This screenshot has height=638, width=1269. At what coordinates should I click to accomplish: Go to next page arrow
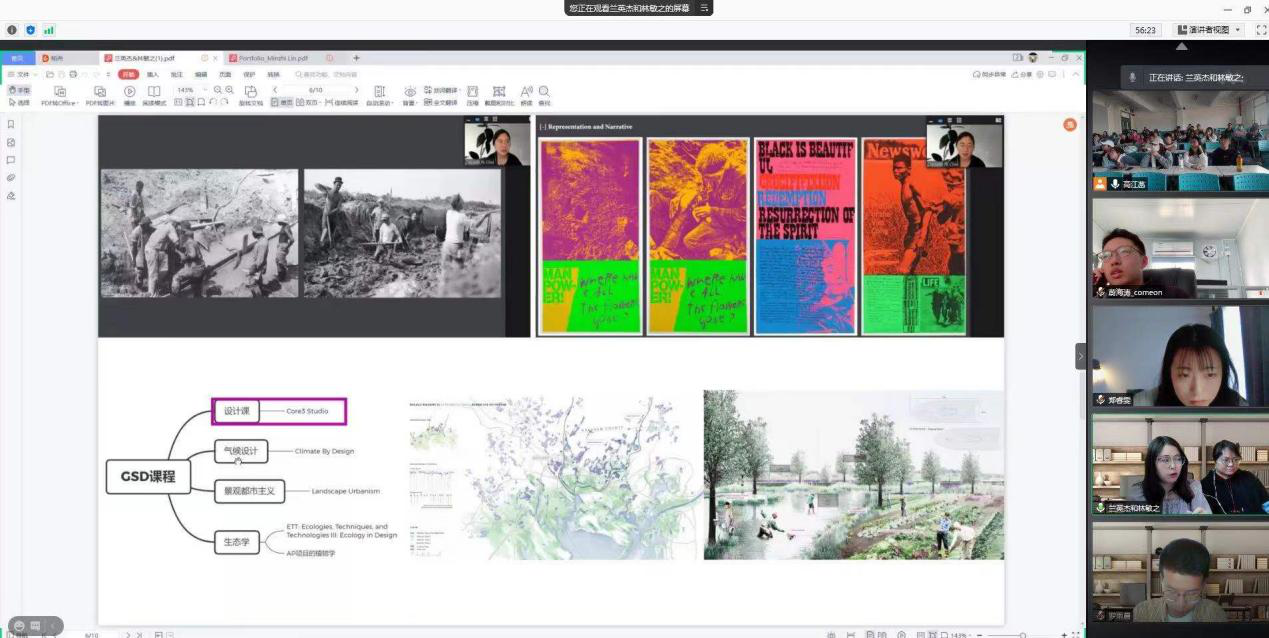(x=356, y=90)
